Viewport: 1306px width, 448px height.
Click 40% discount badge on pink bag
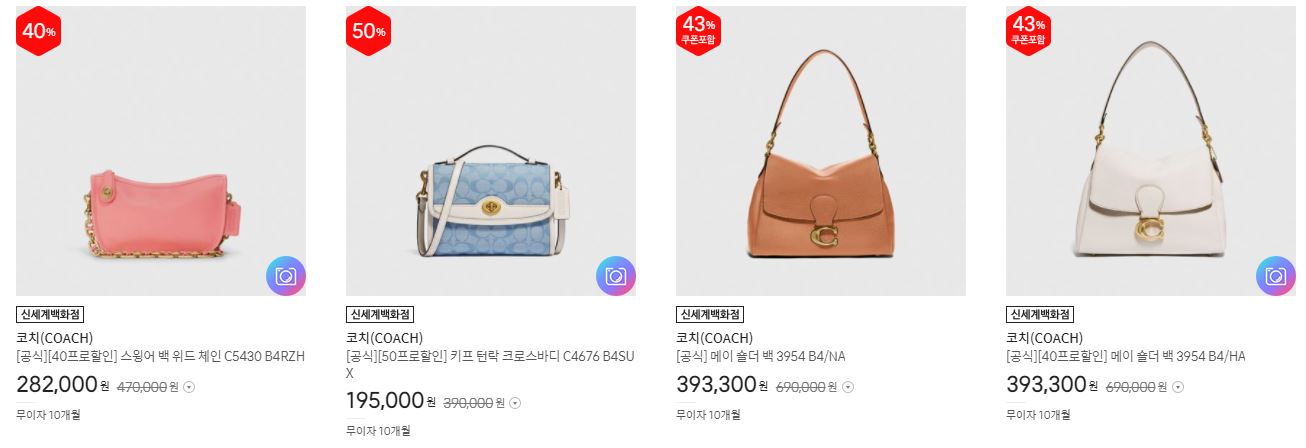click(x=39, y=31)
